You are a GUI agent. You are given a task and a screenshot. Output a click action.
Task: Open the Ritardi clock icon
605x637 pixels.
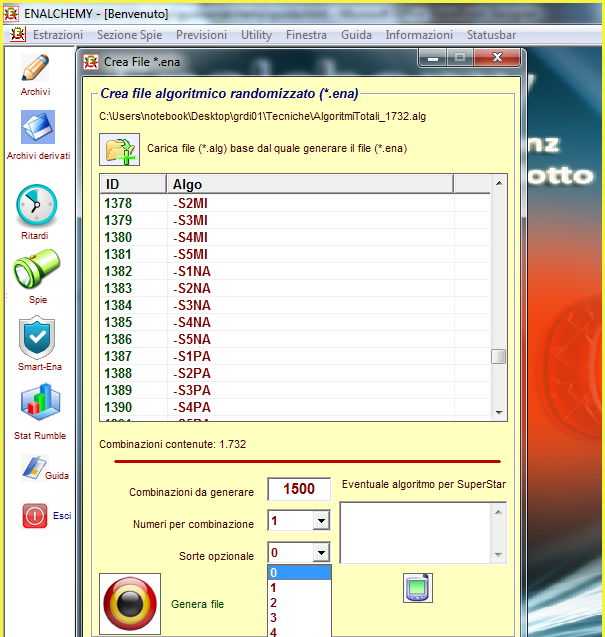coord(37,205)
